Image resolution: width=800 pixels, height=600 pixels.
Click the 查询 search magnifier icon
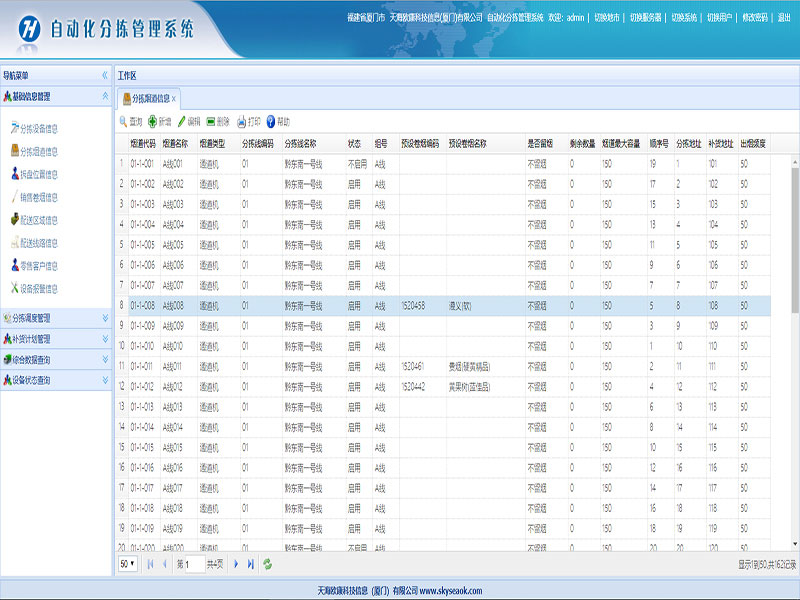pyautogui.click(x=124, y=121)
